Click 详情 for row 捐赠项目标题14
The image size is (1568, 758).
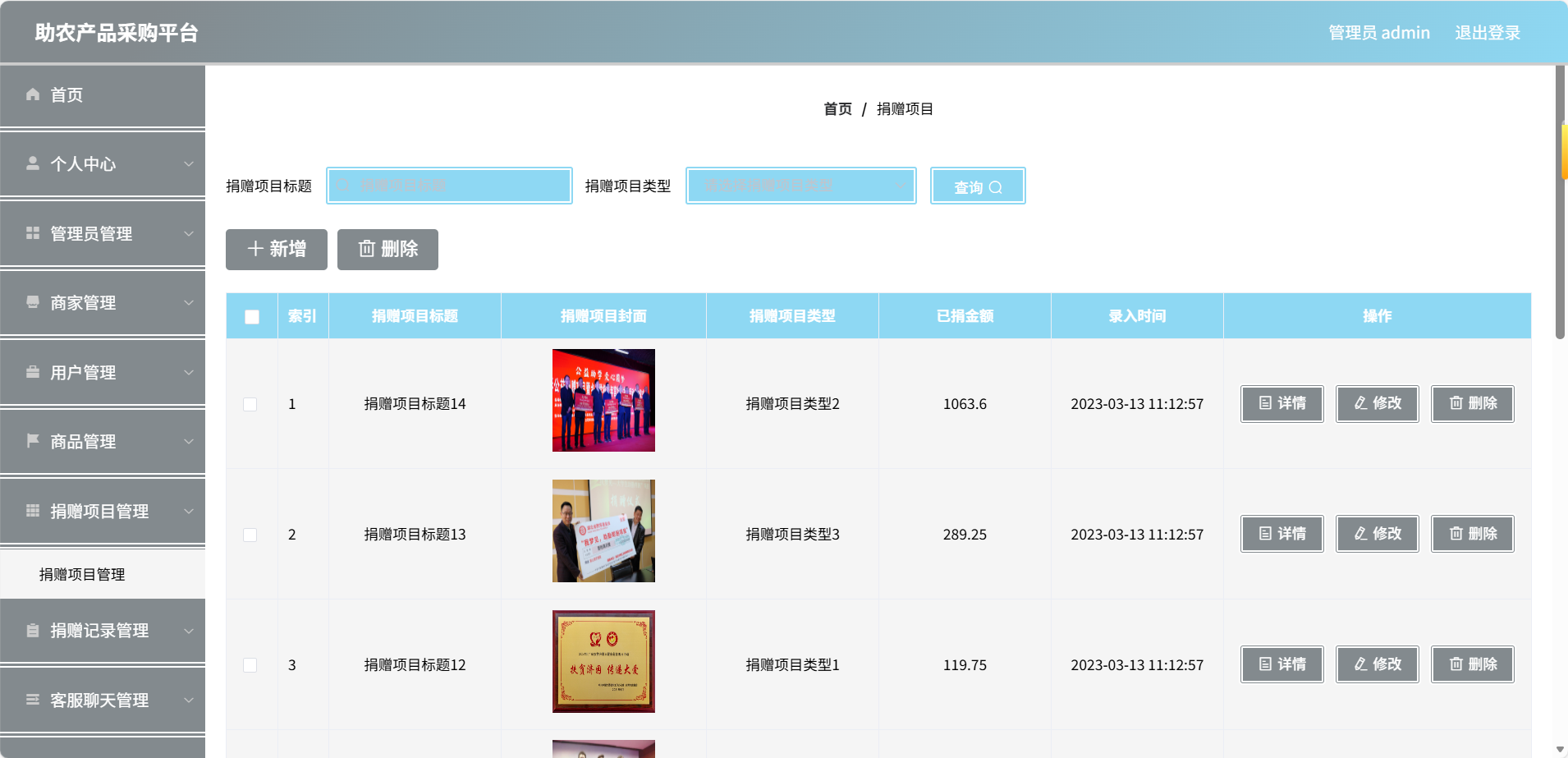1282,403
